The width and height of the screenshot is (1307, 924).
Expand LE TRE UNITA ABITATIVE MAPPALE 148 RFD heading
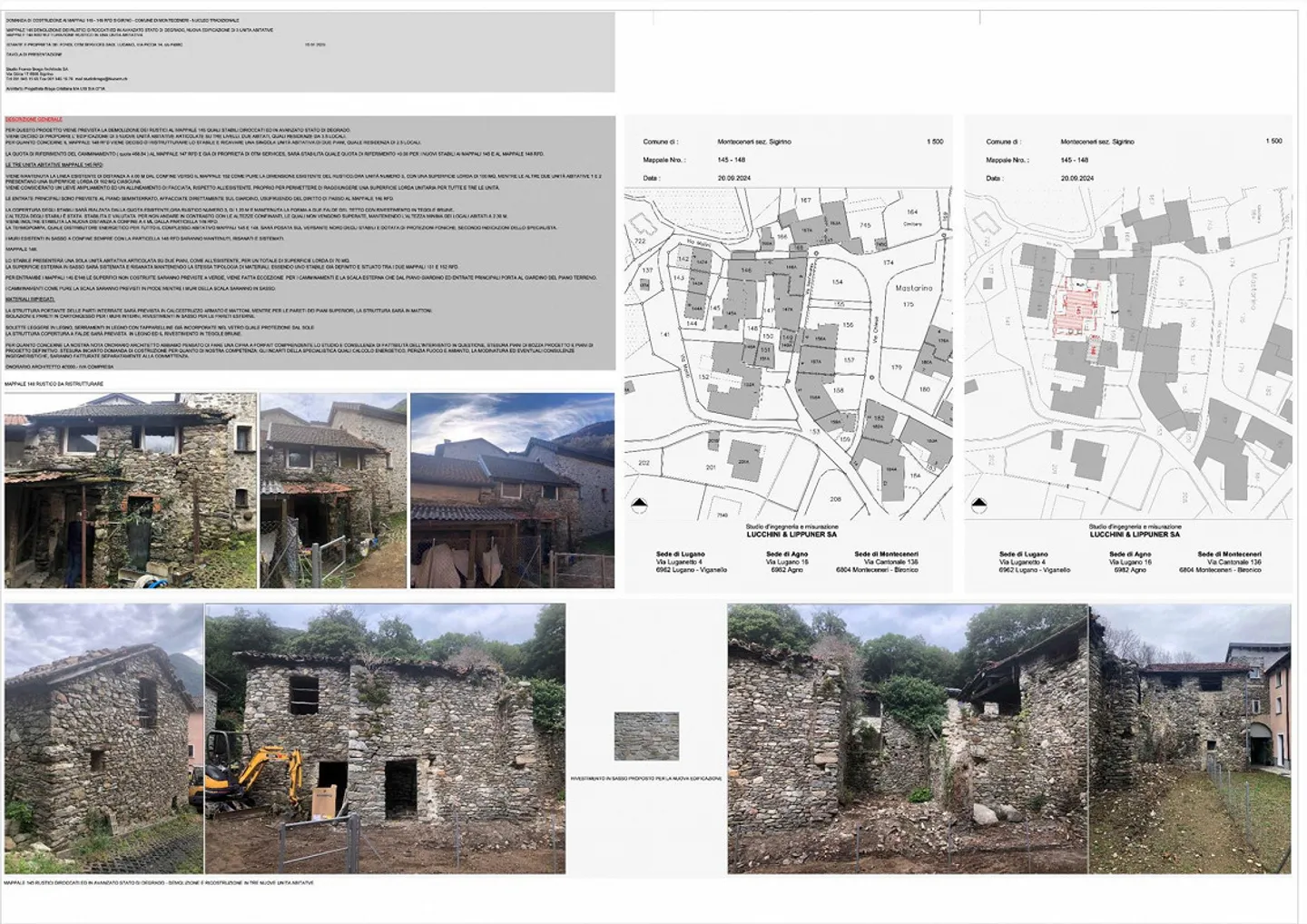coord(55,165)
